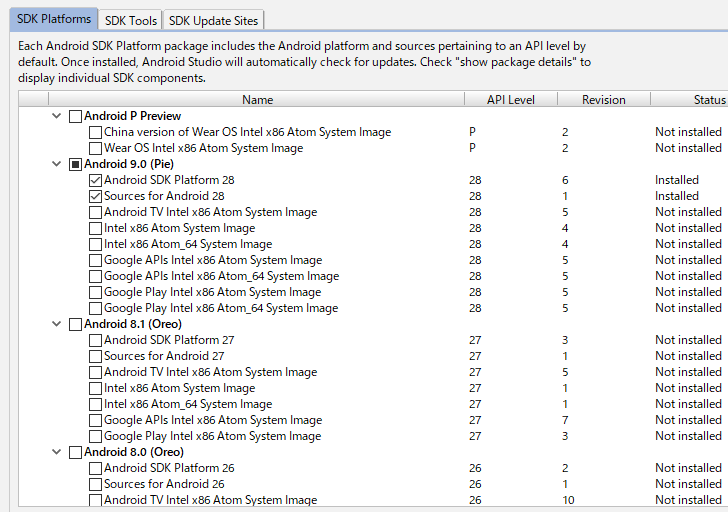
Task: Check Android TV Intel x86 image API 26
Action: 95,500
